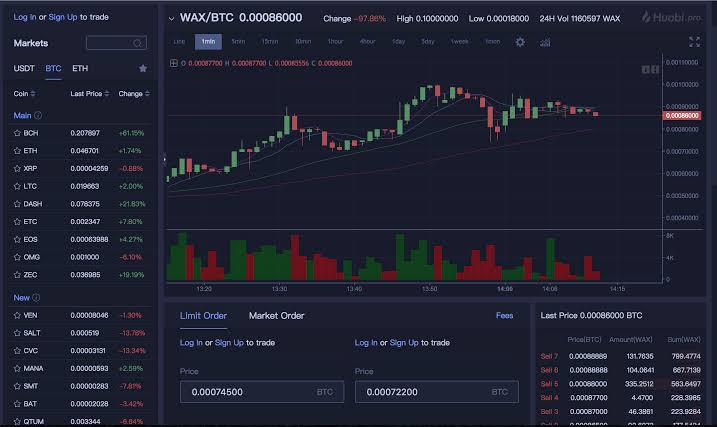Switch chart to 1week interval

tap(460, 42)
